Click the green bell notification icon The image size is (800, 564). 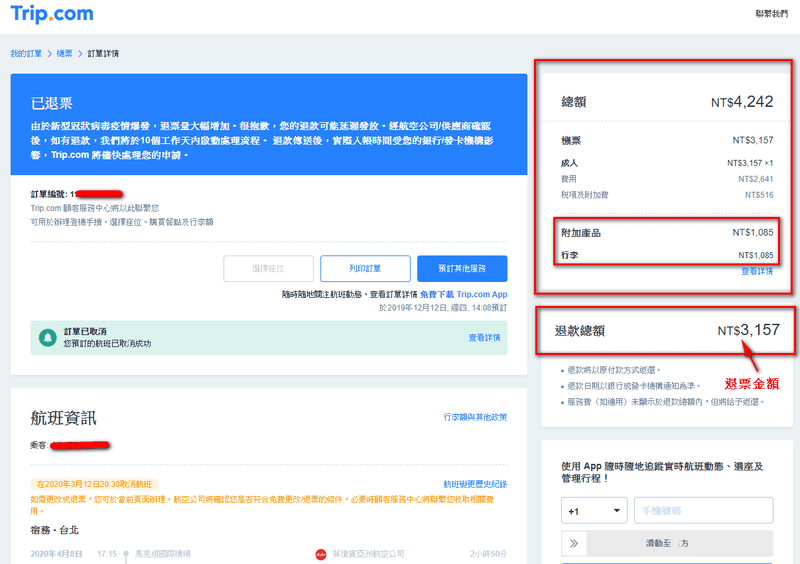coord(48,338)
